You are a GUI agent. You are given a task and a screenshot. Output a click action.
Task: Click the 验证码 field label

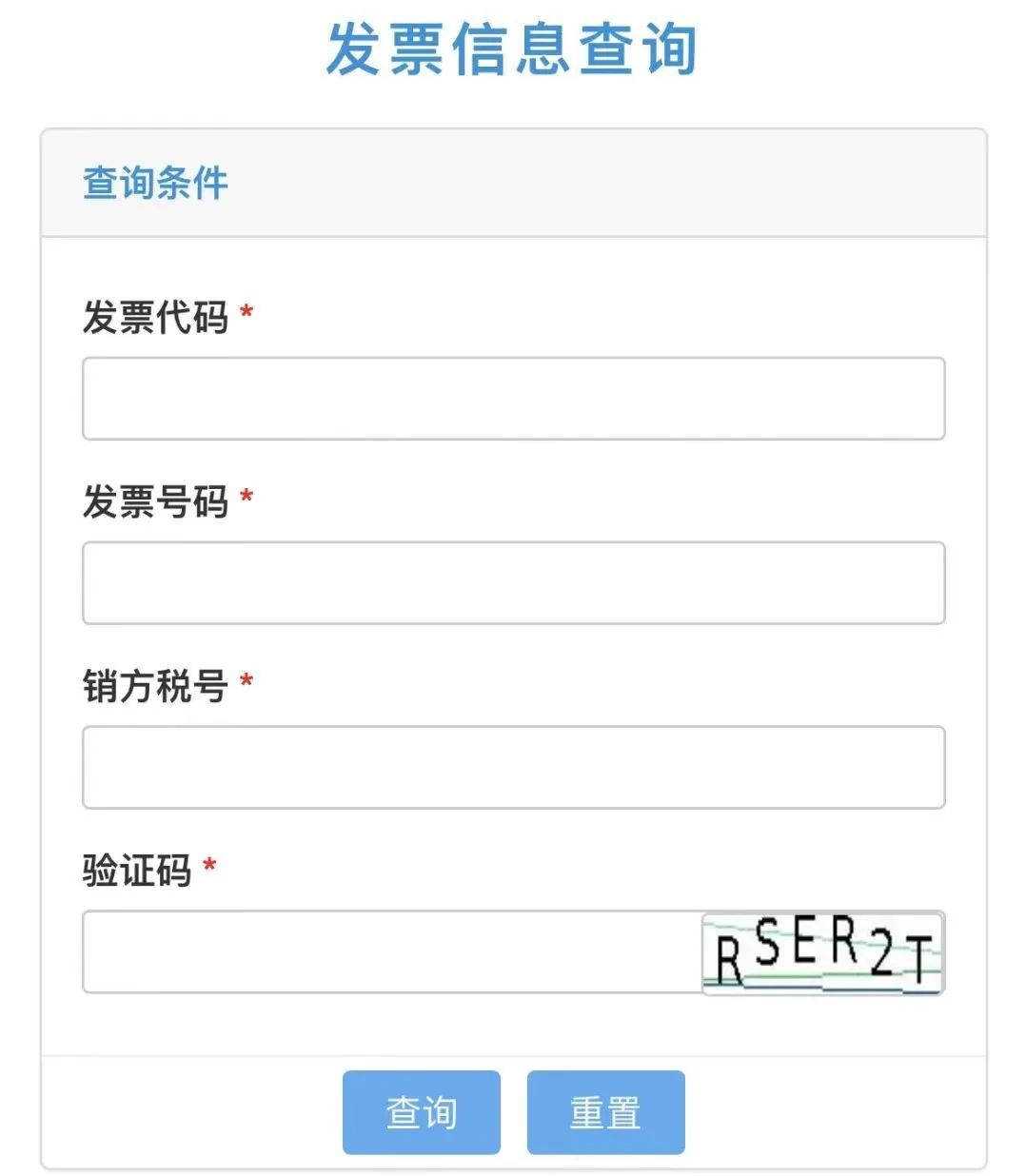point(137,871)
